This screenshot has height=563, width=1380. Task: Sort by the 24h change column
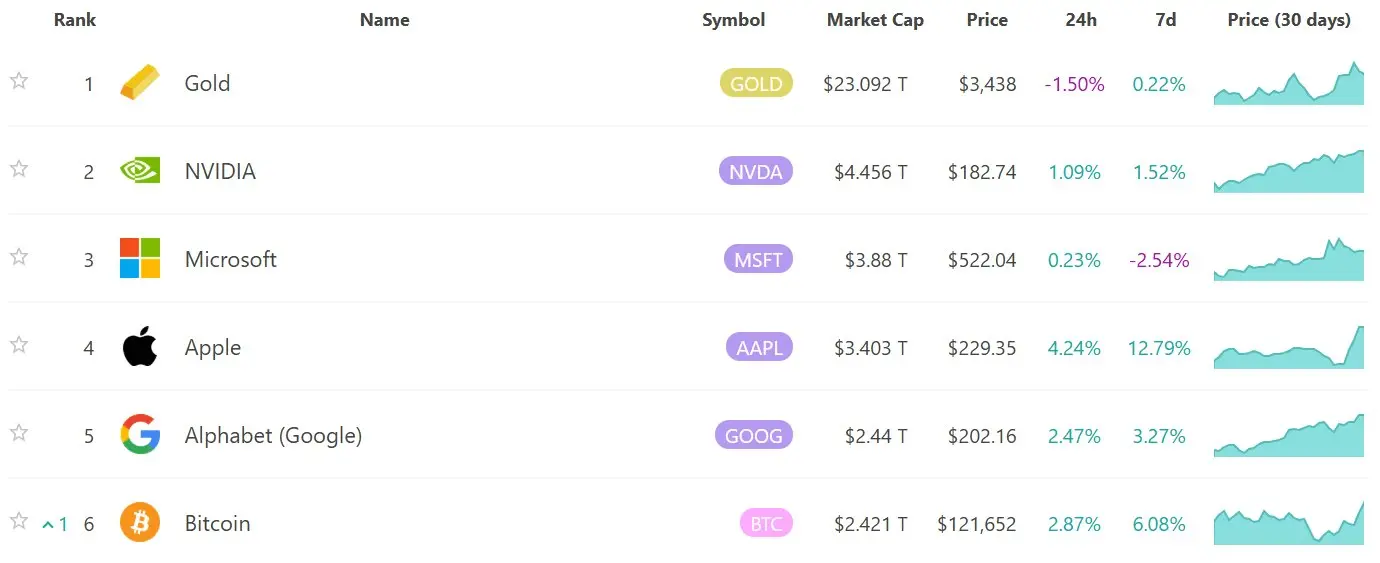[1081, 20]
